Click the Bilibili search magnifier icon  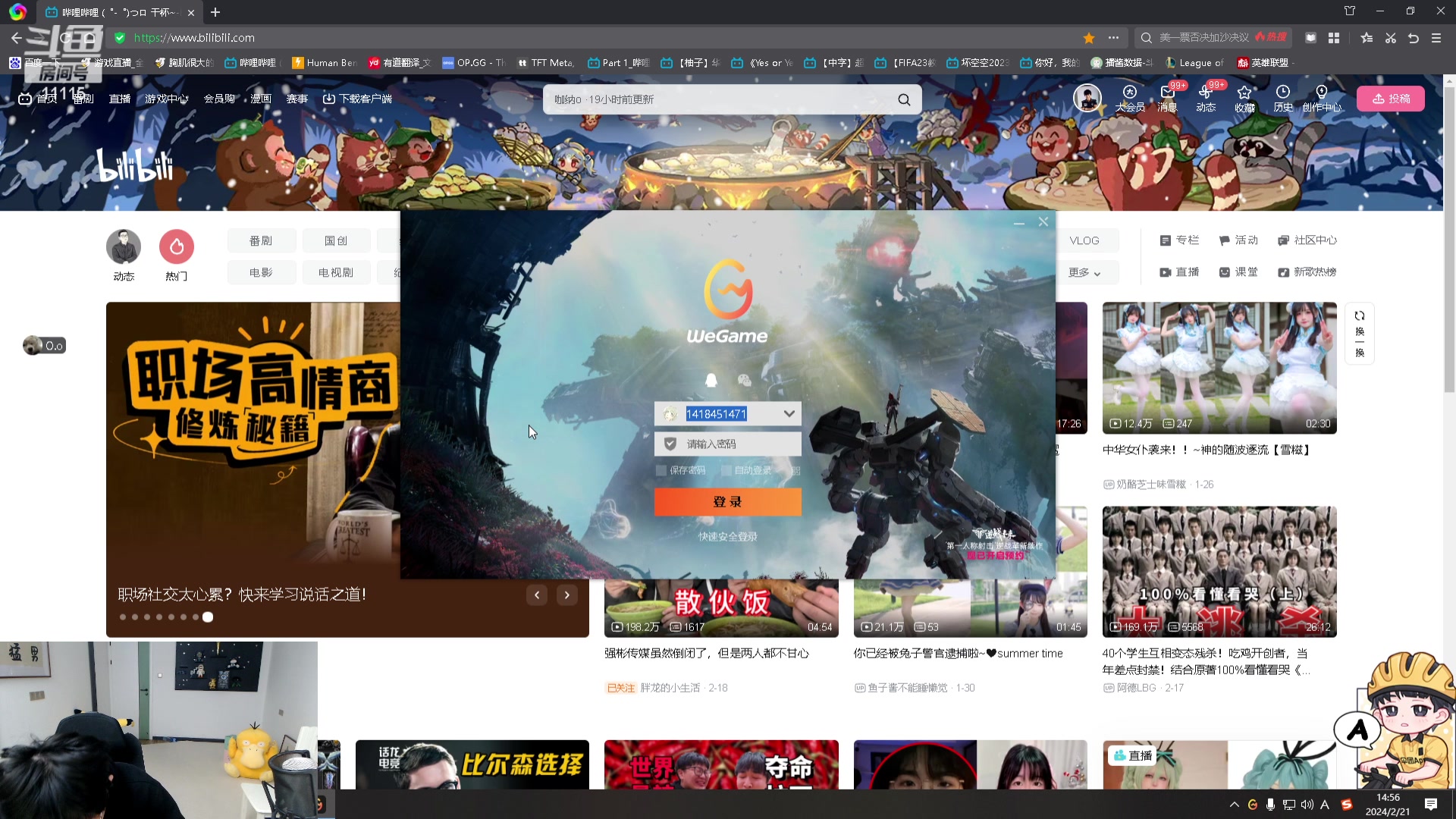click(x=904, y=99)
